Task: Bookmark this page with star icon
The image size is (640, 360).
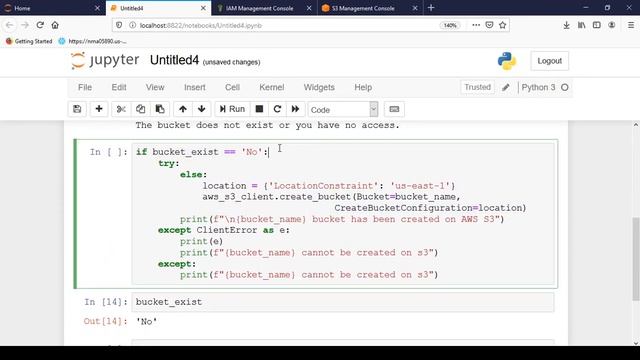Action: click(x=502, y=25)
